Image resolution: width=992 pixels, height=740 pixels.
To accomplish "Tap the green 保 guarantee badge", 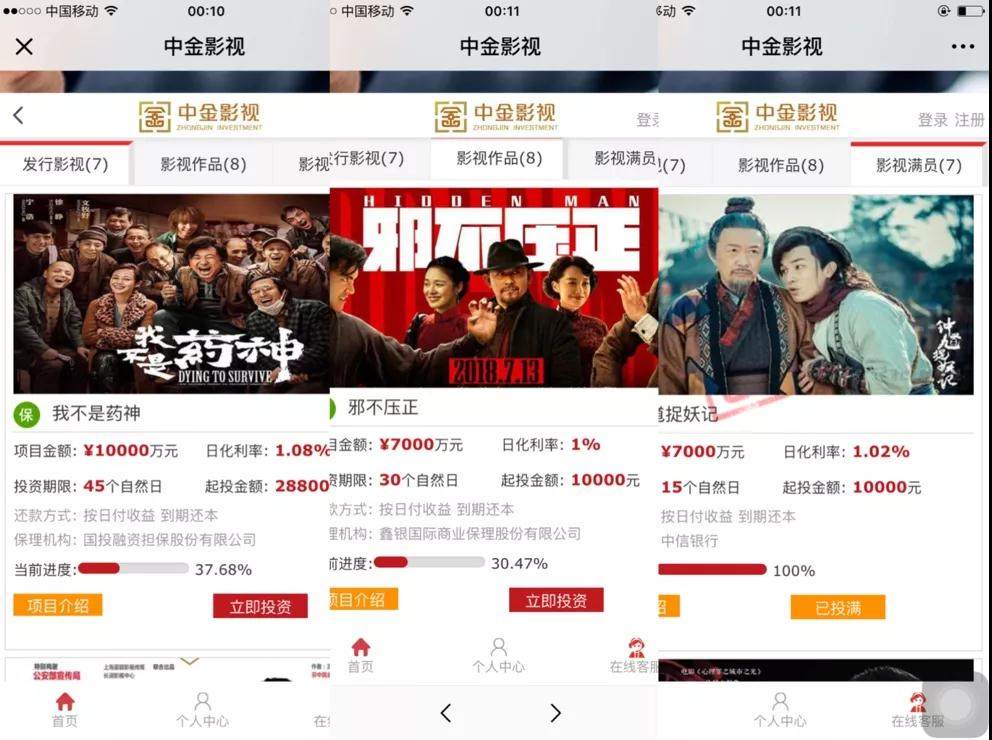I will (27, 415).
